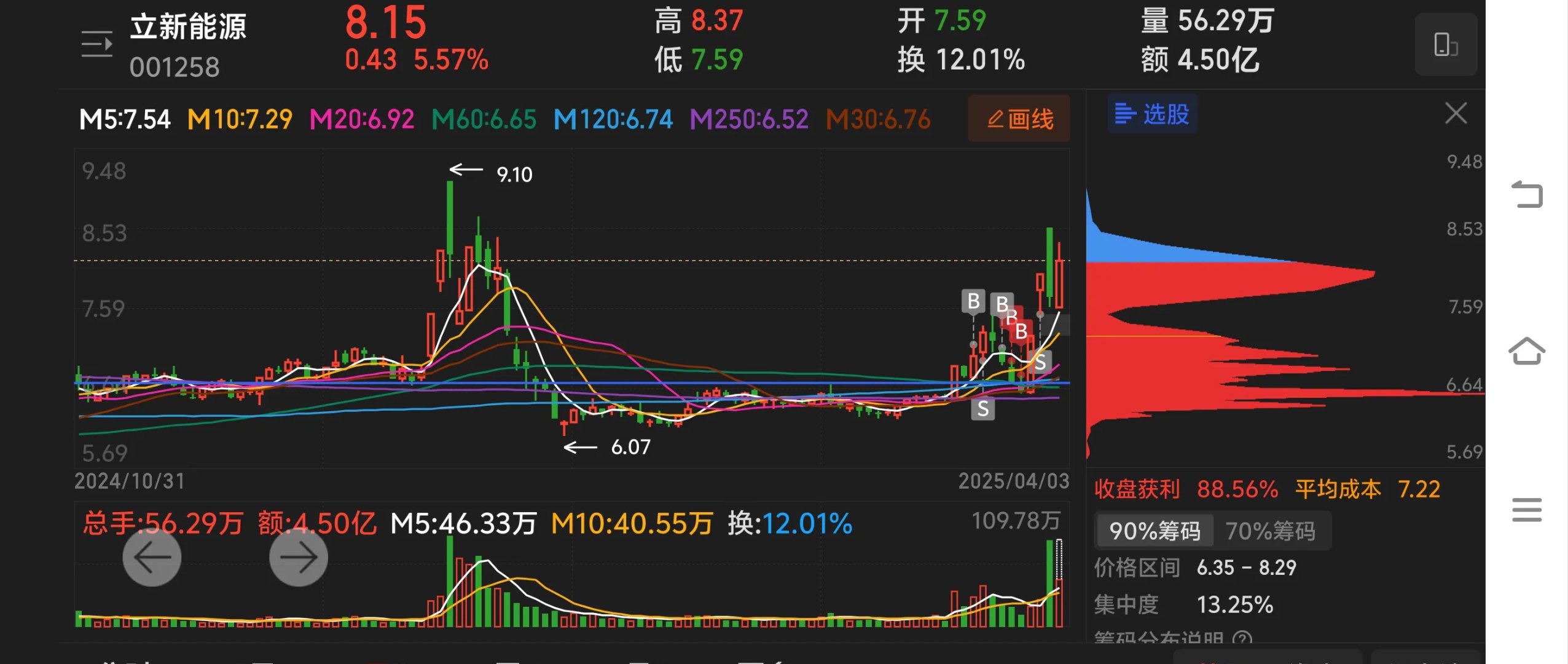
Task: Close the chip distribution panel
Action: (1455, 113)
